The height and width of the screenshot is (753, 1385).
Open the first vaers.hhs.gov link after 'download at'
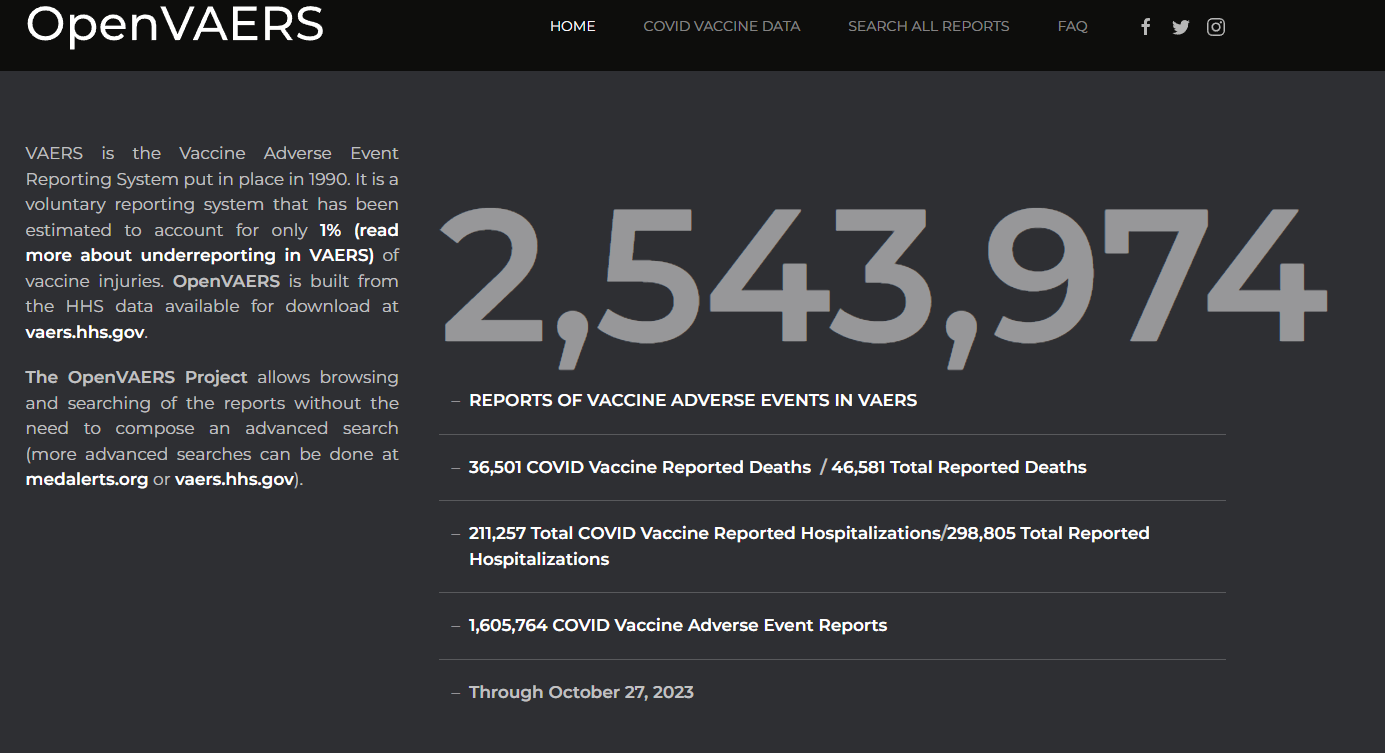[x=85, y=332]
